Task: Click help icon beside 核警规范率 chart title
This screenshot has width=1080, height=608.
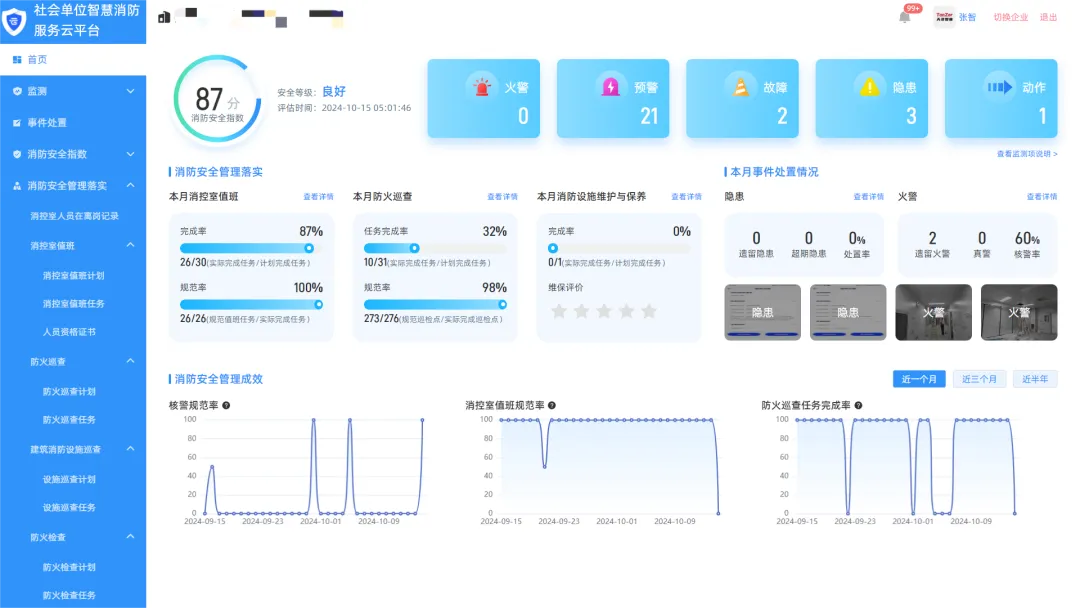Action: [x=226, y=405]
